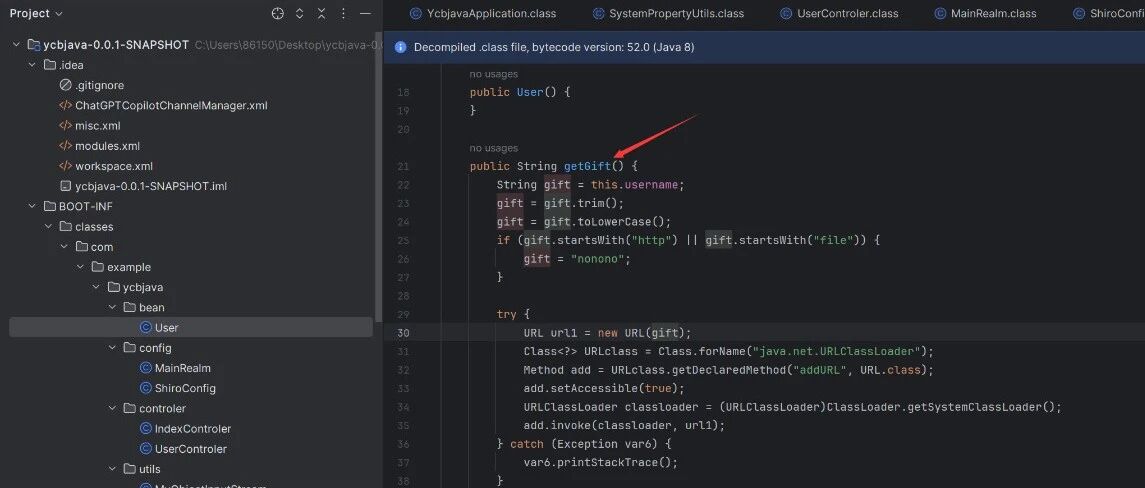Click the SystemPropertyUtils.class tab class icon
The height and width of the screenshot is (488, 1145).
tap(598, 13)
